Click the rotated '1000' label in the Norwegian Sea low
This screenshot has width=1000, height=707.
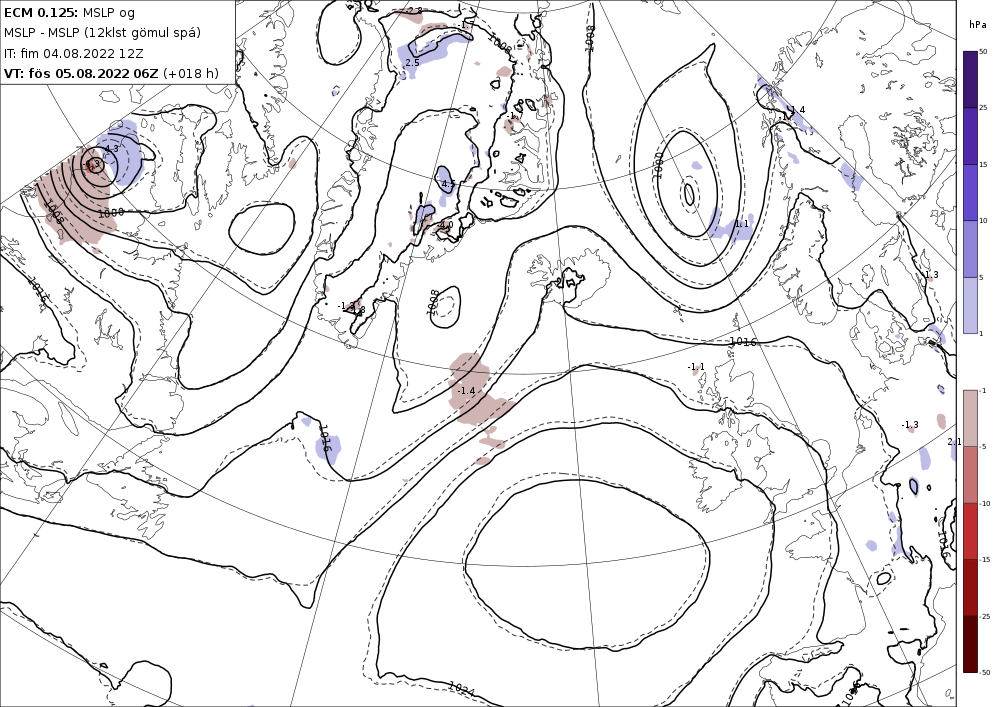659,164
